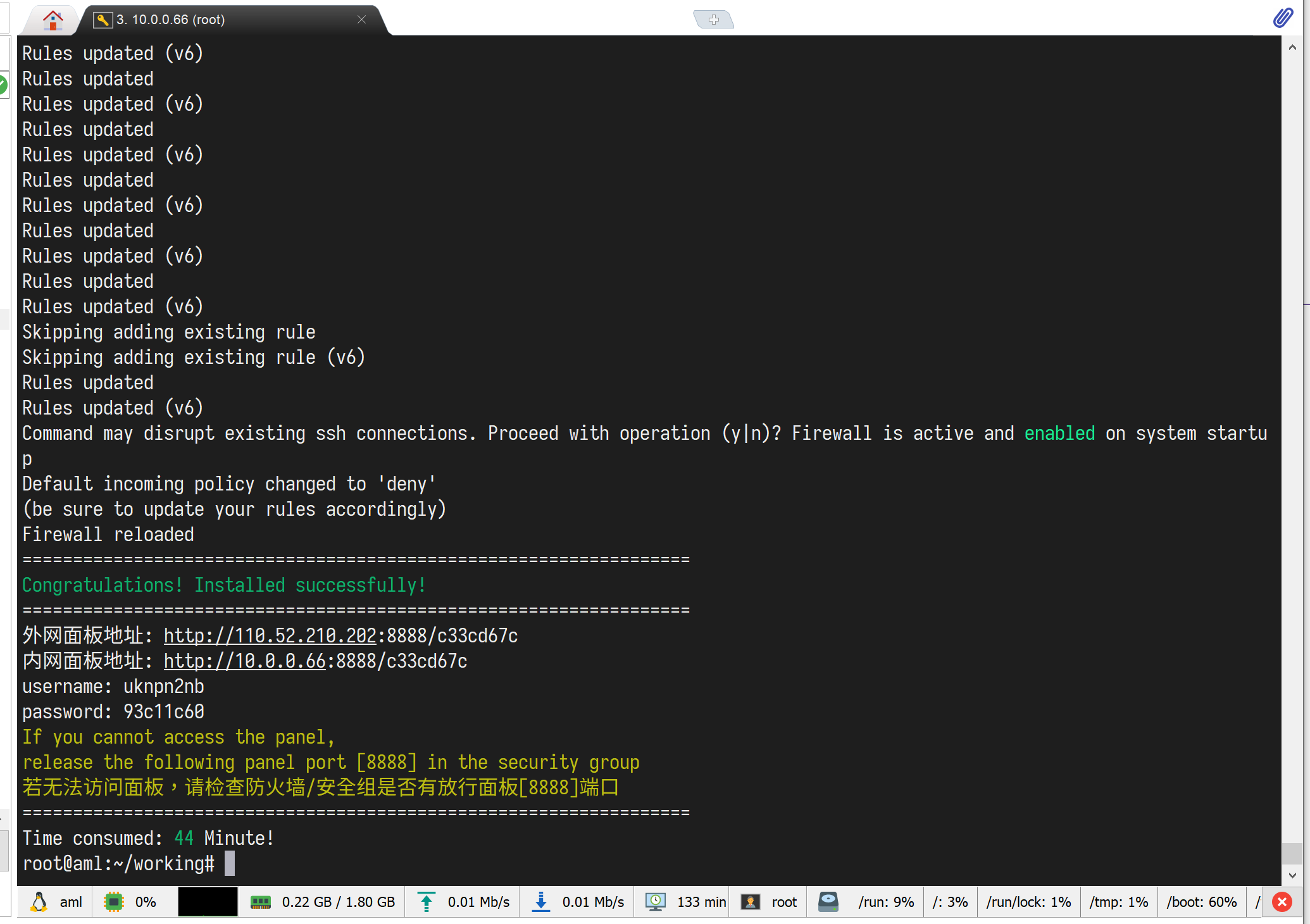Image resolution: width=1310 pixels, height=924 pixels.
Task: Click the black CPU graph box
Action: click(208, 902)
